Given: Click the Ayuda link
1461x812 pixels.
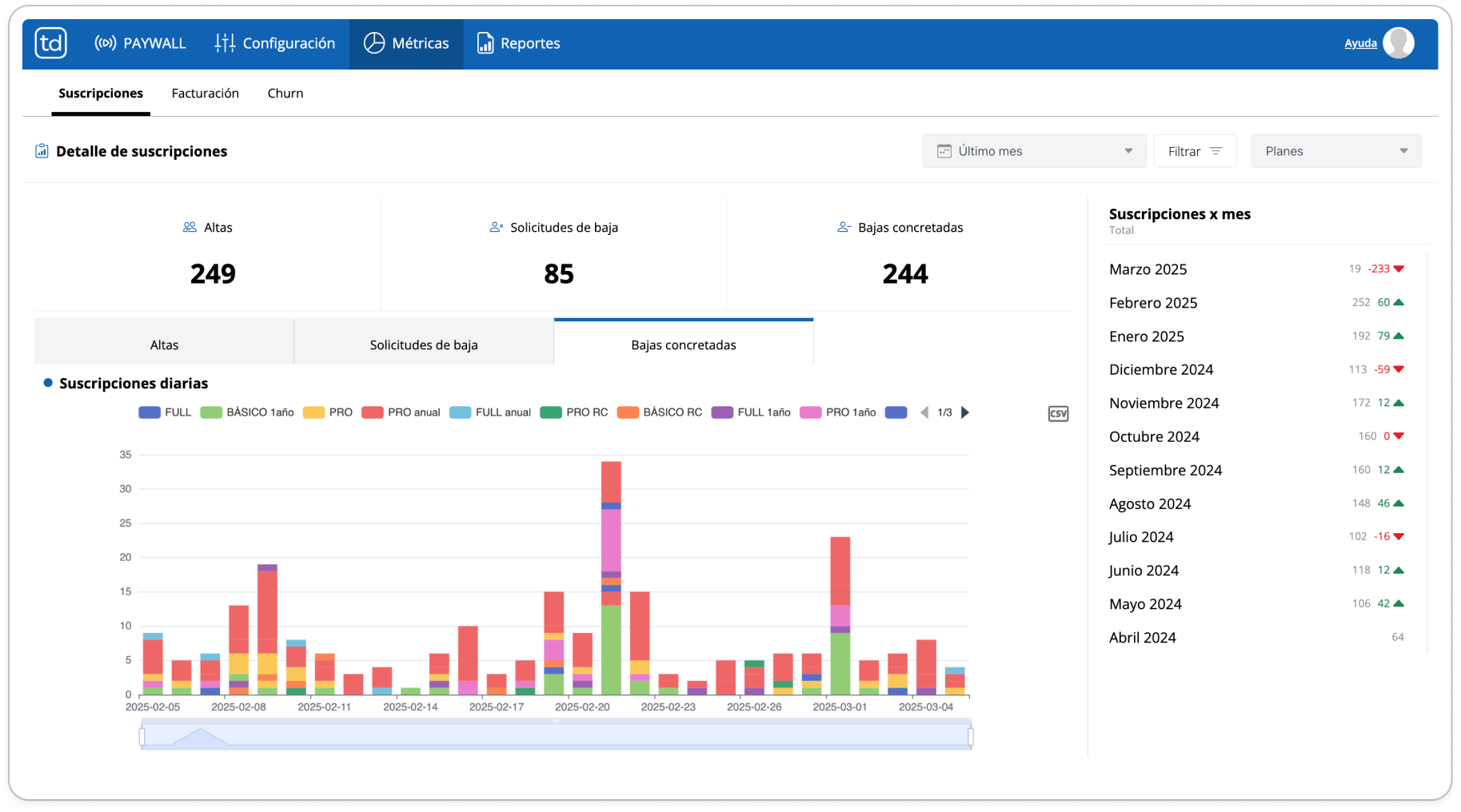Looking at the screenshot, I should tap(1360, 43).
